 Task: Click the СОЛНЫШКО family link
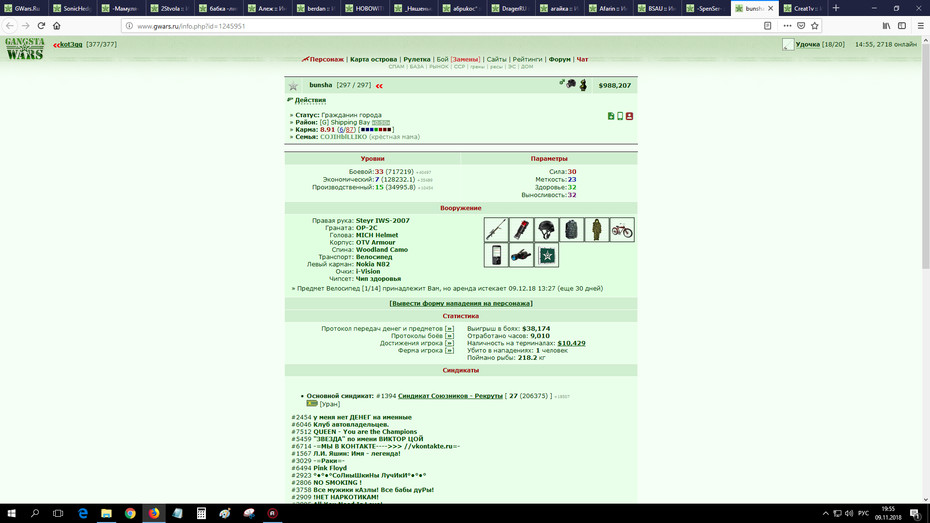point(343,136)
